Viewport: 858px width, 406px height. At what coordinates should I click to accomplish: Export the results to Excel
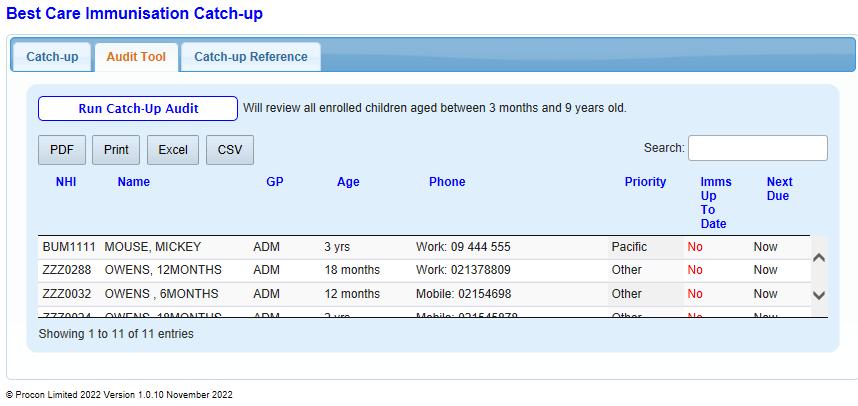(x=173, y=150)
